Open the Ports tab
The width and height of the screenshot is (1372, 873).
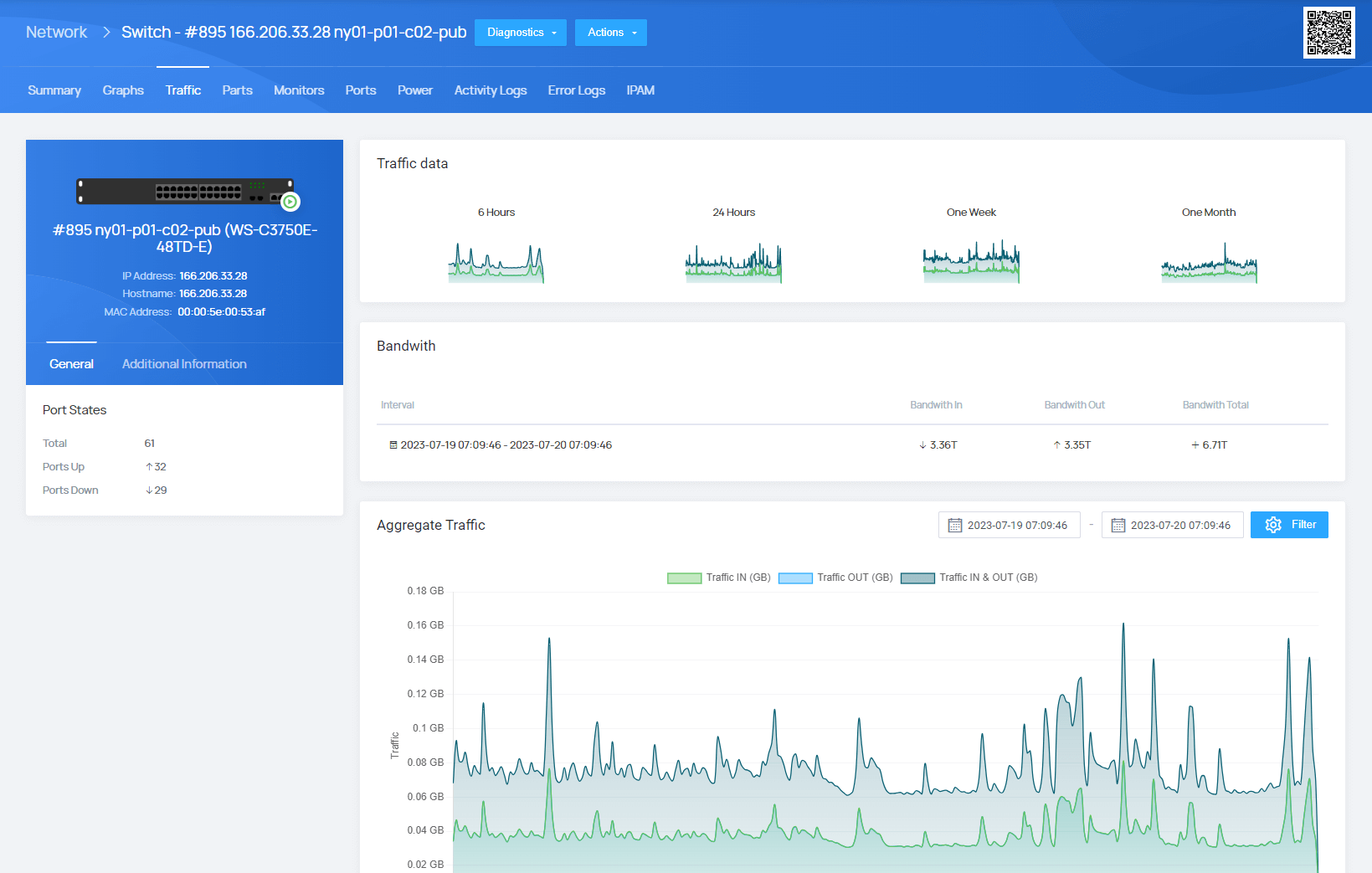(361, 90)
